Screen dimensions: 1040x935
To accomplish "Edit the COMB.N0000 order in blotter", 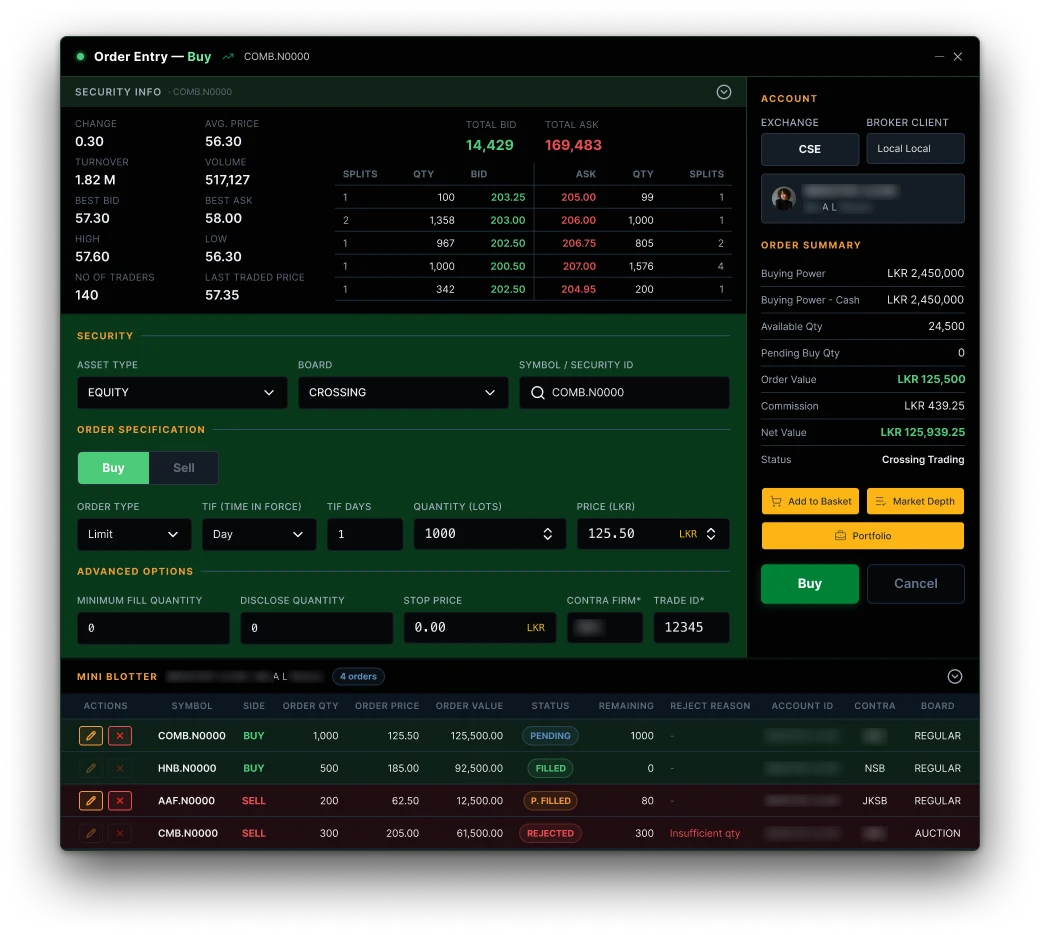I will (x=91, y=735).
